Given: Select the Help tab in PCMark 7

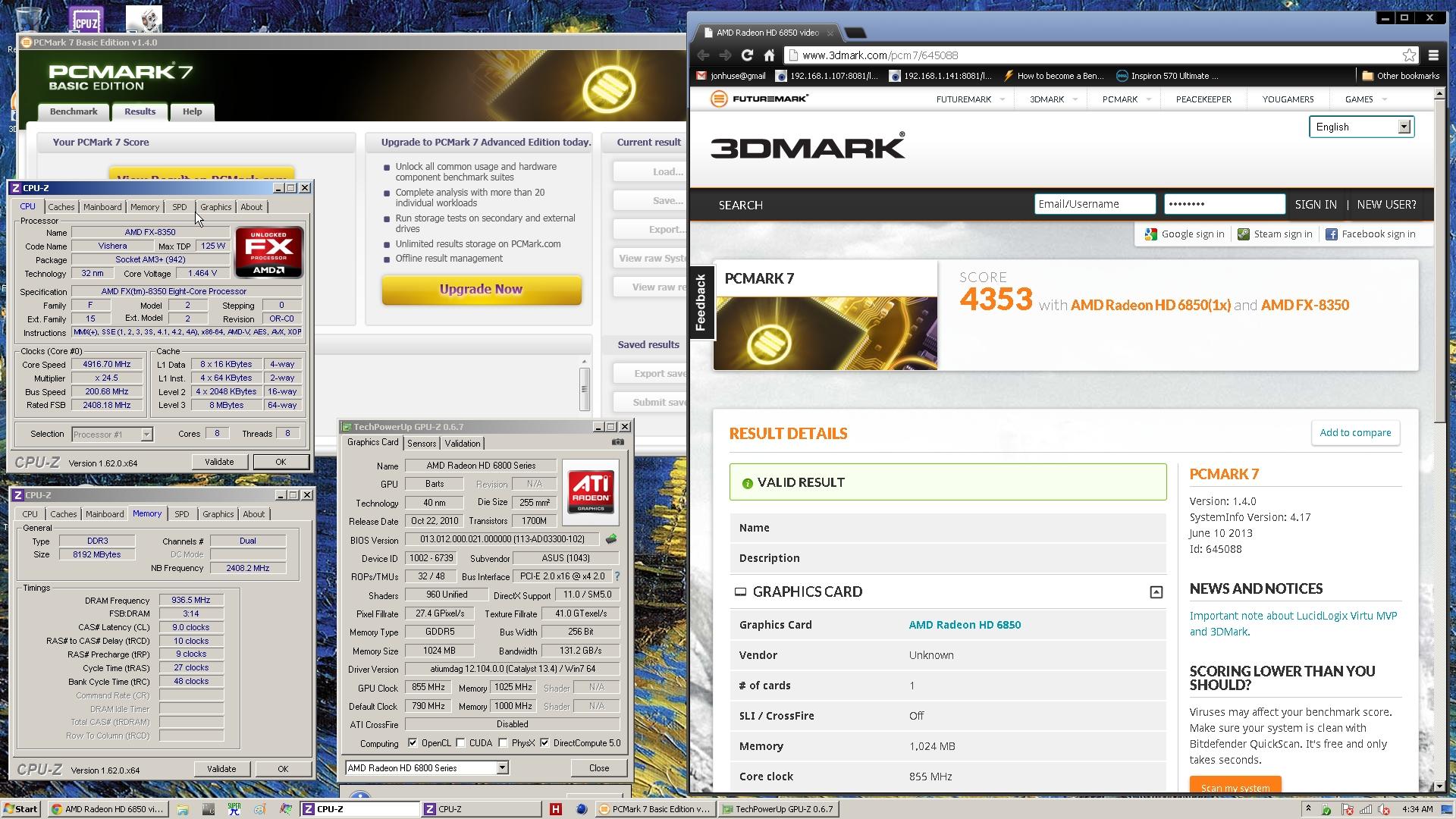Looking at the screenshot, I should [x=192, y=111].
